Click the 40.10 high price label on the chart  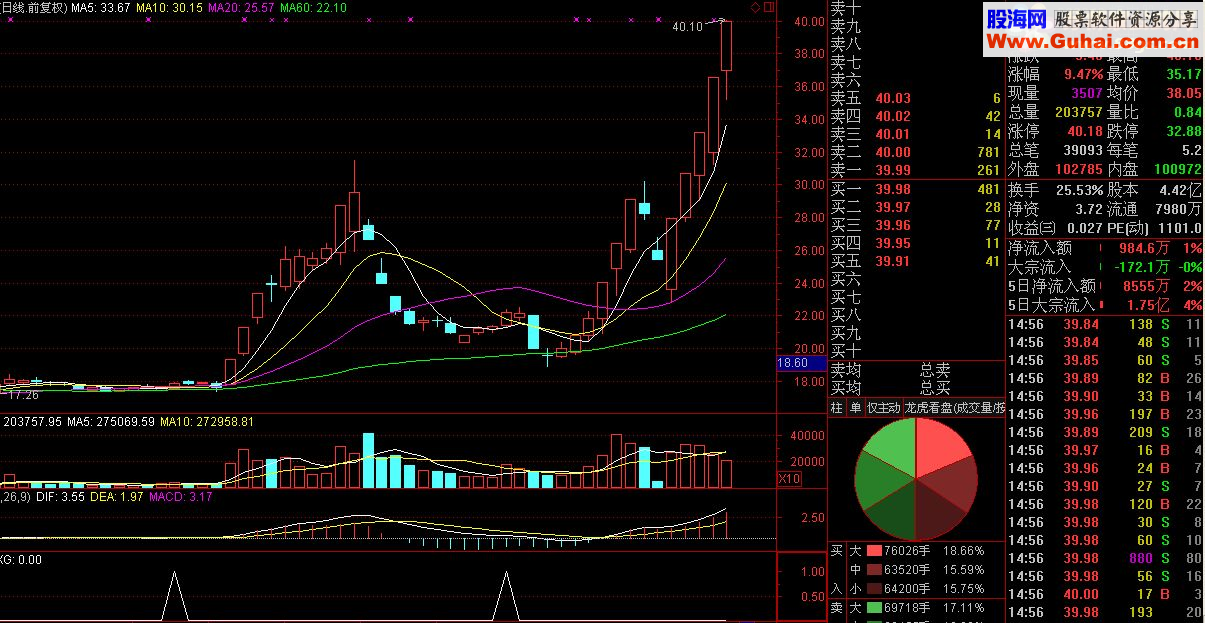(687, 27)
